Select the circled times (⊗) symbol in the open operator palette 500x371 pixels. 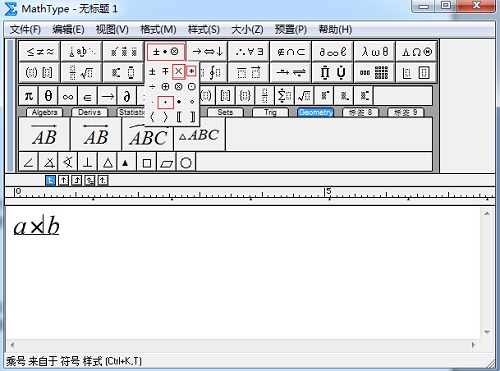[x=179, y=87]
